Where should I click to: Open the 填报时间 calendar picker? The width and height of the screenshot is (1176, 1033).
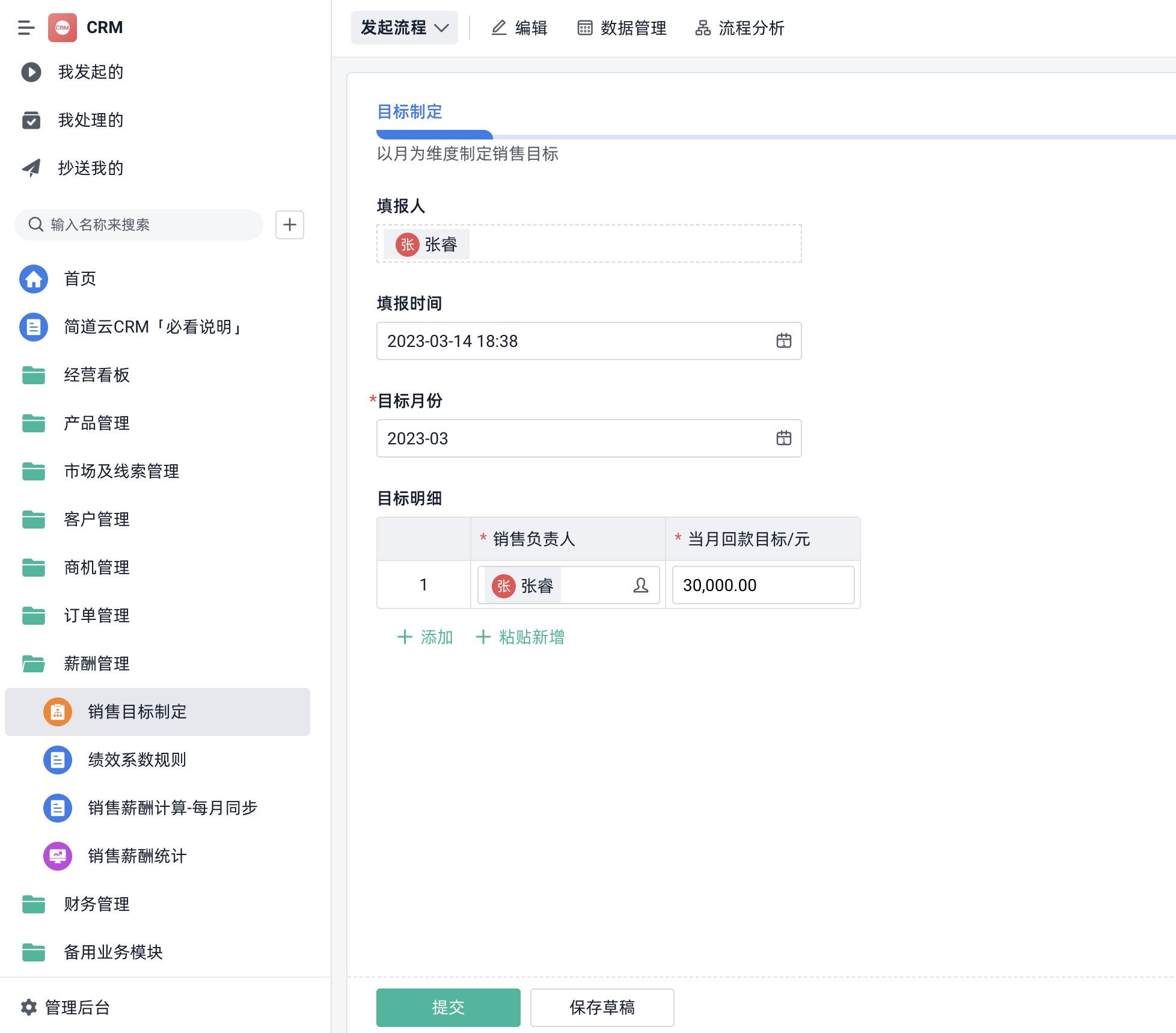click(783, 341)
